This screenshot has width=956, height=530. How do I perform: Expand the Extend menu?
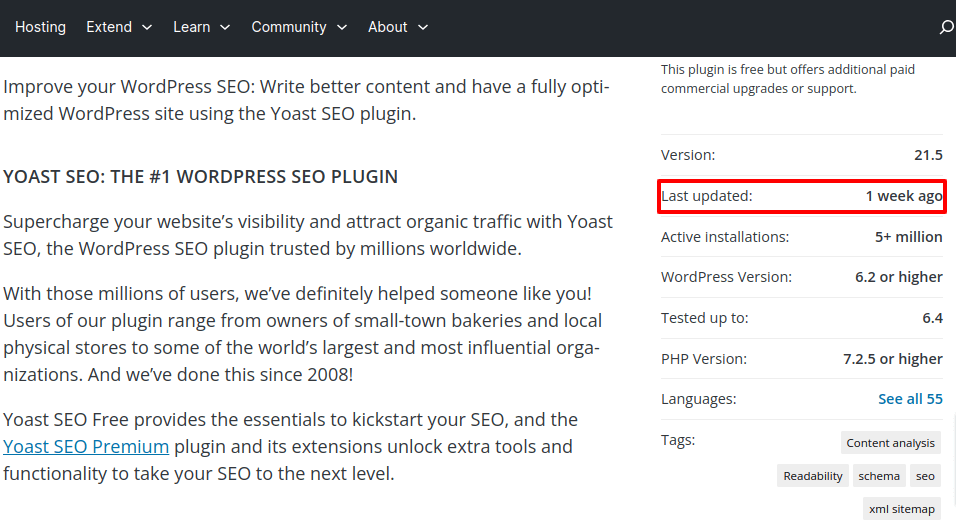pyautogui.click(x=119, y=27)
